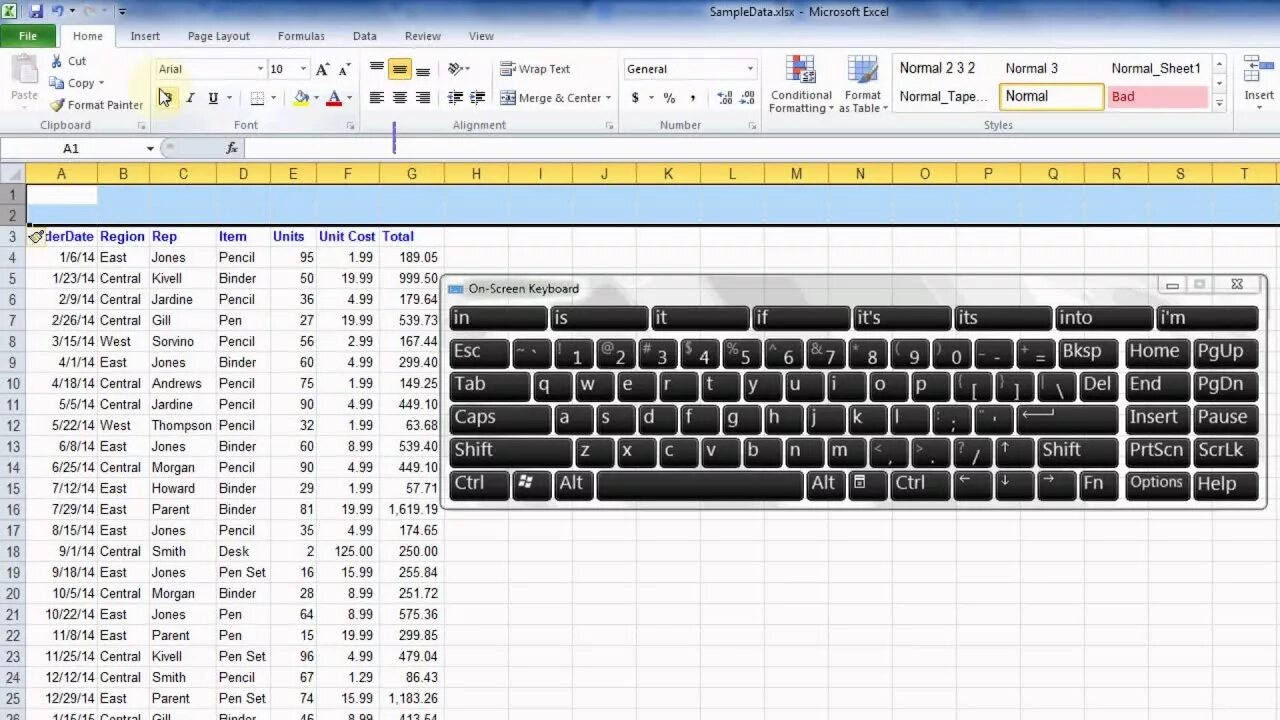1280x720 pixels.
Task: Select the Normal 3 cell style
Action: [1051, 69]
